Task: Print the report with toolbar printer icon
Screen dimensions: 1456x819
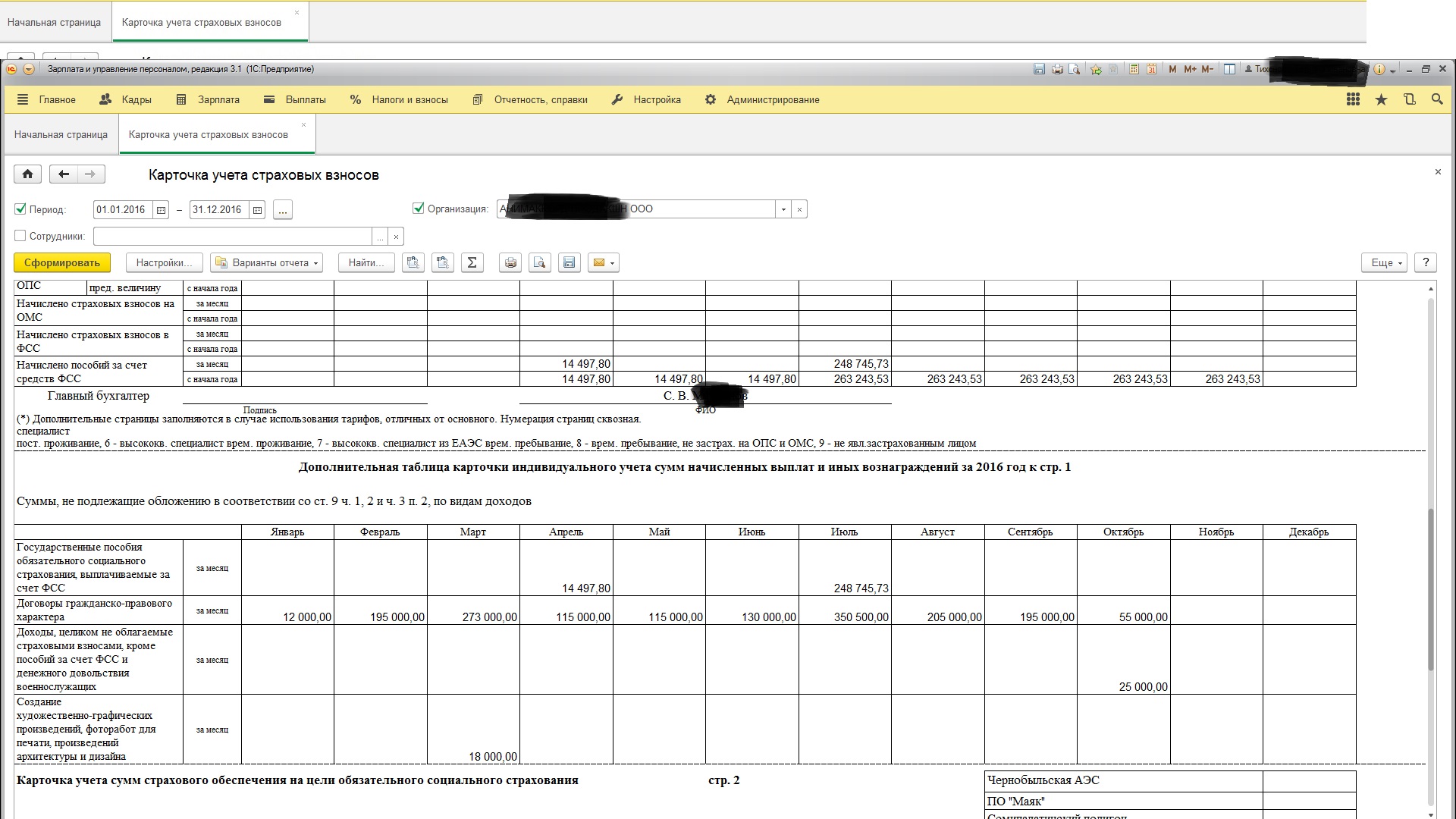Action: [510, 262]
